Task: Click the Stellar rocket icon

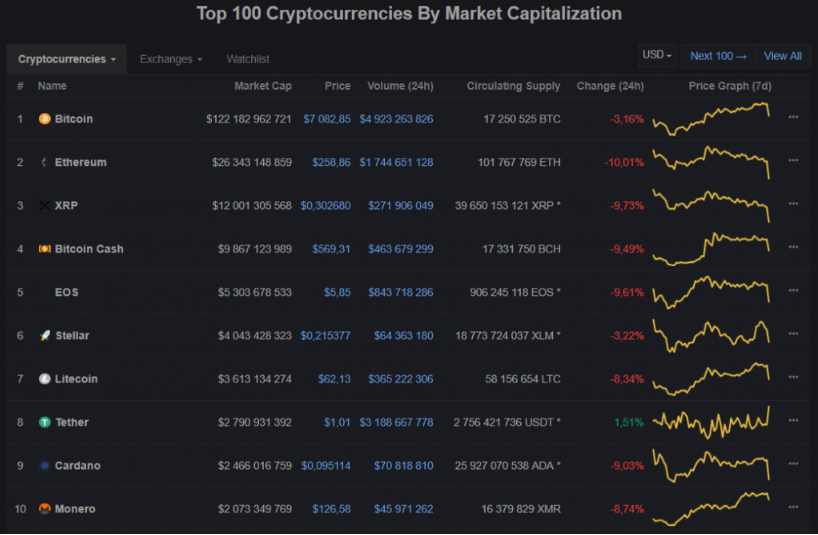Action: (45, 335)
